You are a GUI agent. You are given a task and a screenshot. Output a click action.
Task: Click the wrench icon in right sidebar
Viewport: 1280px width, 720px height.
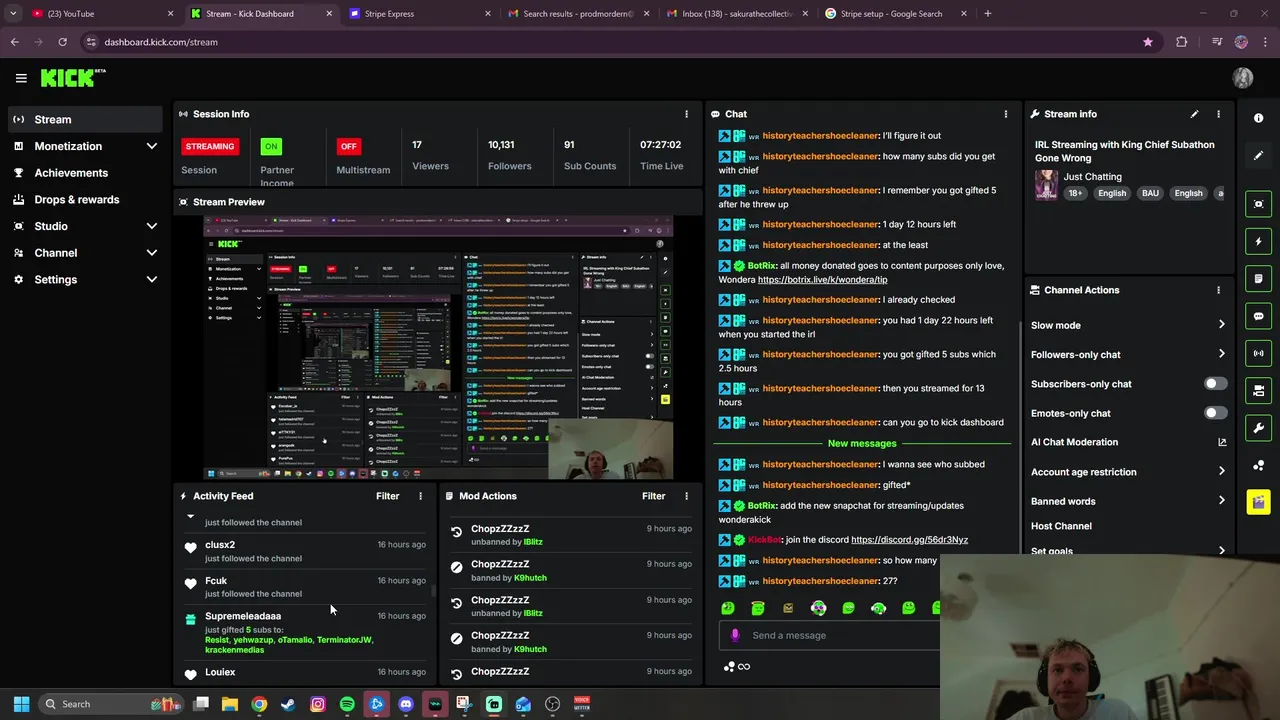pyautogui.click(x=1258, y=428)
